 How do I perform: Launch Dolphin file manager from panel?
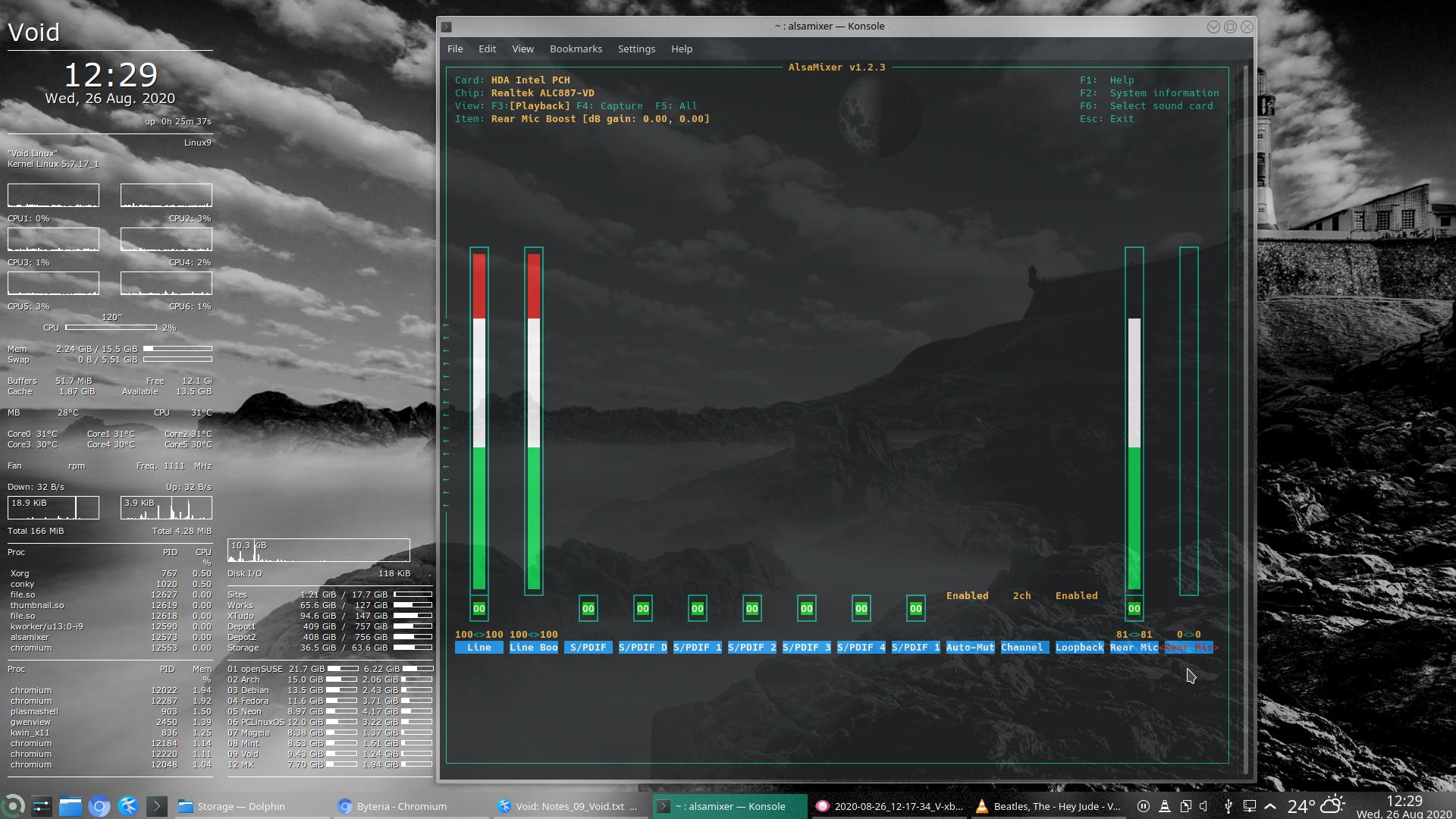[71, 806]
